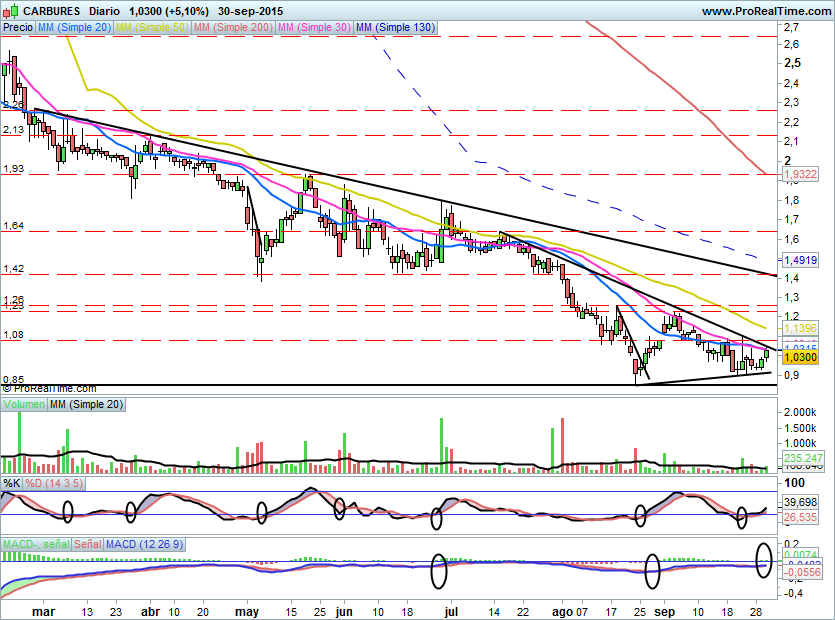The width and height of the screenshot is (835, 620).
Task: Click the 1,0300 current price tag
Action: point(800,357)
